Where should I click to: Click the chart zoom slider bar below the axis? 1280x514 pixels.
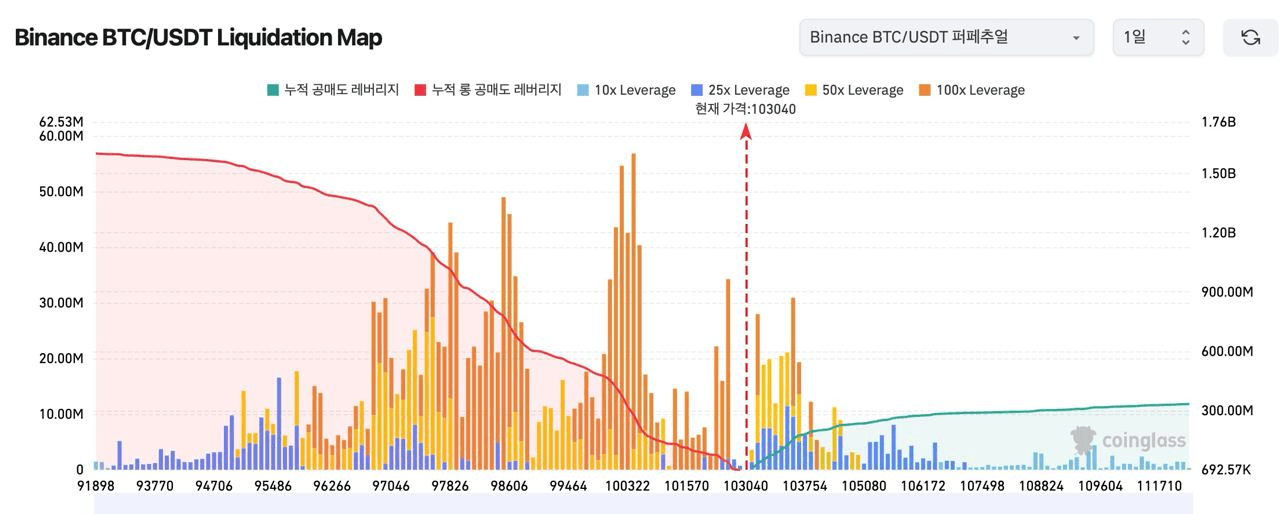click(642, 504)
